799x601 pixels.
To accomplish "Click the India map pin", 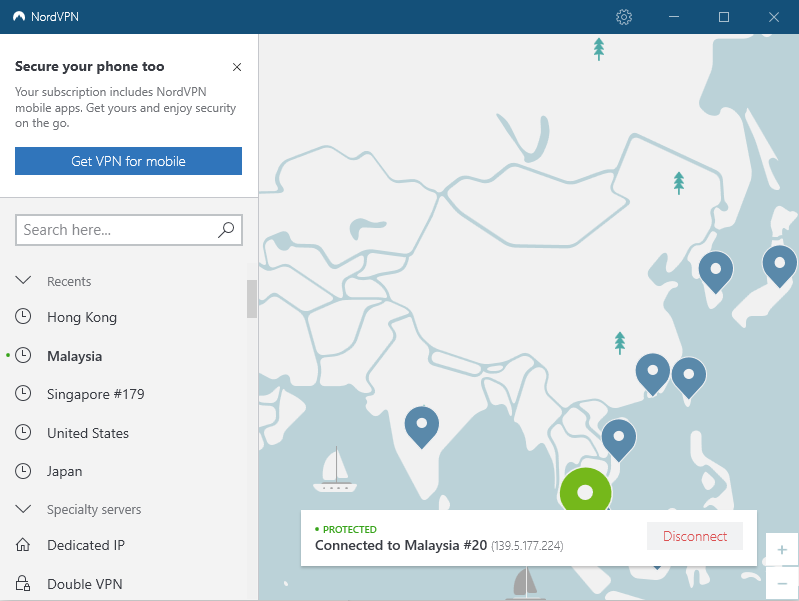I will pos(421,427).
